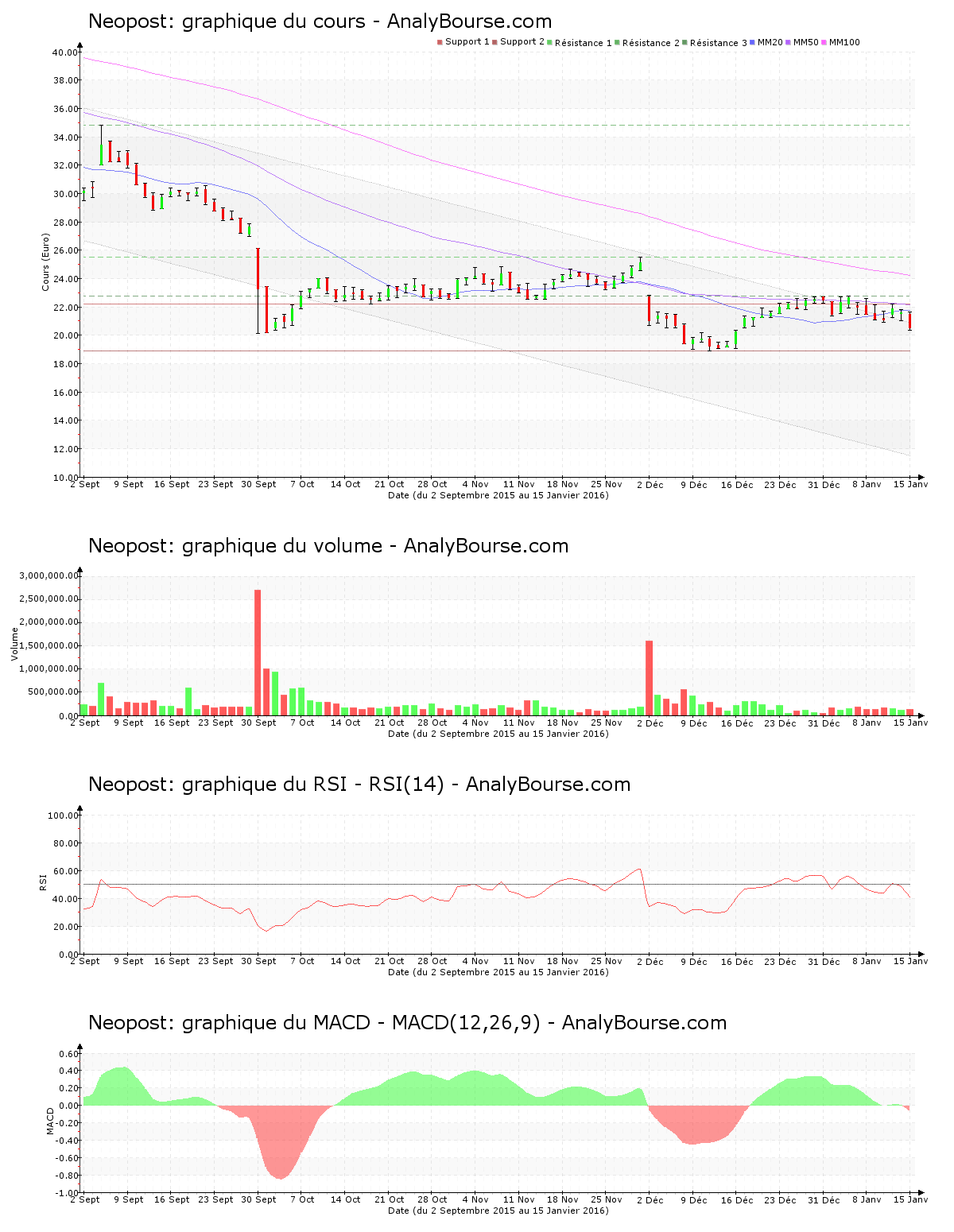Click the date range caption under the price chart
954x1232 pixels.
pyautogui.click(x=498, y=495)
